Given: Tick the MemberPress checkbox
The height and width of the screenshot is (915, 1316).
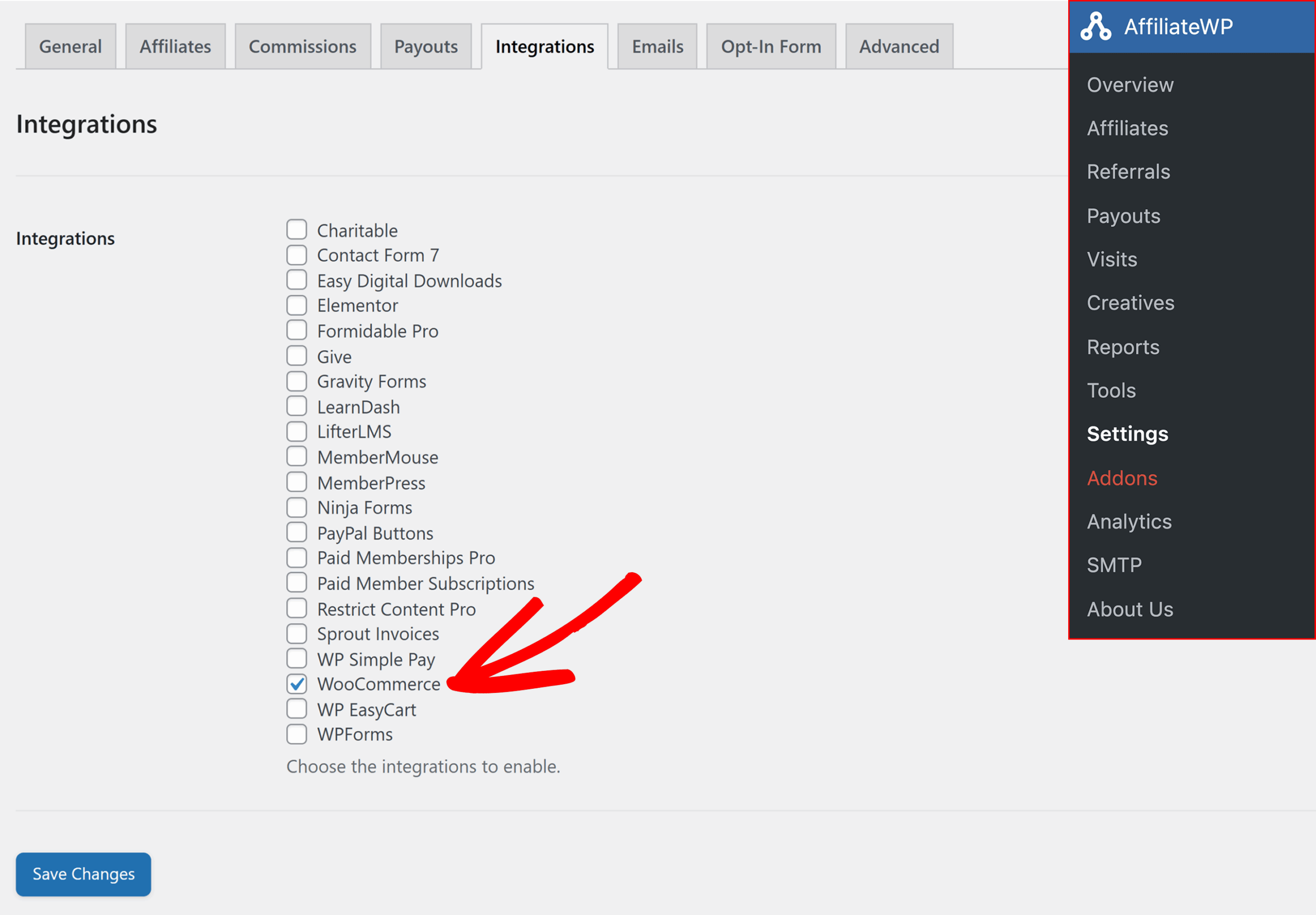Looking at the screenshot, I should point(297,482).
